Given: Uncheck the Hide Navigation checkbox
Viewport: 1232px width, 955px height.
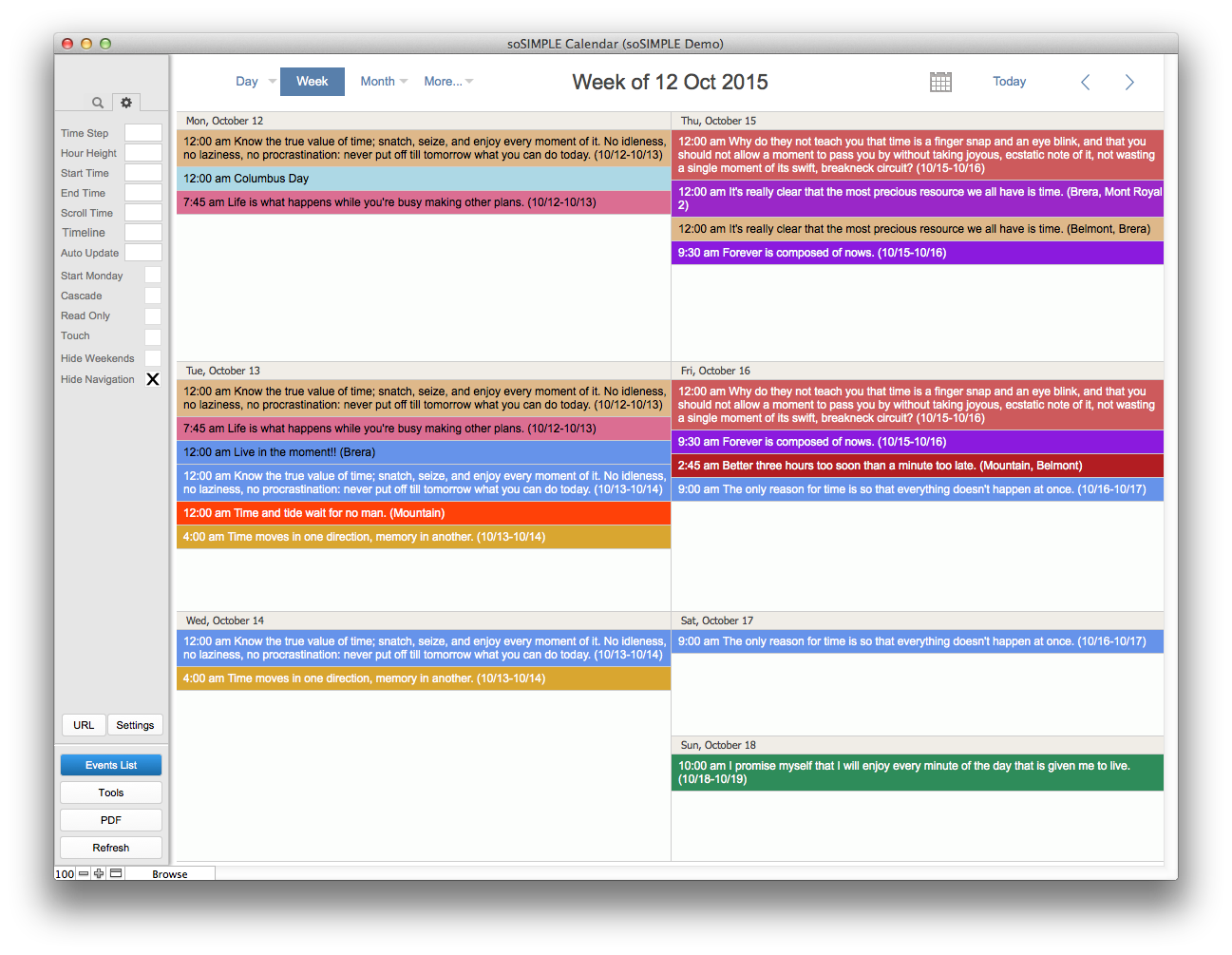Looking at the screenshot, I should tap(153, 379).
